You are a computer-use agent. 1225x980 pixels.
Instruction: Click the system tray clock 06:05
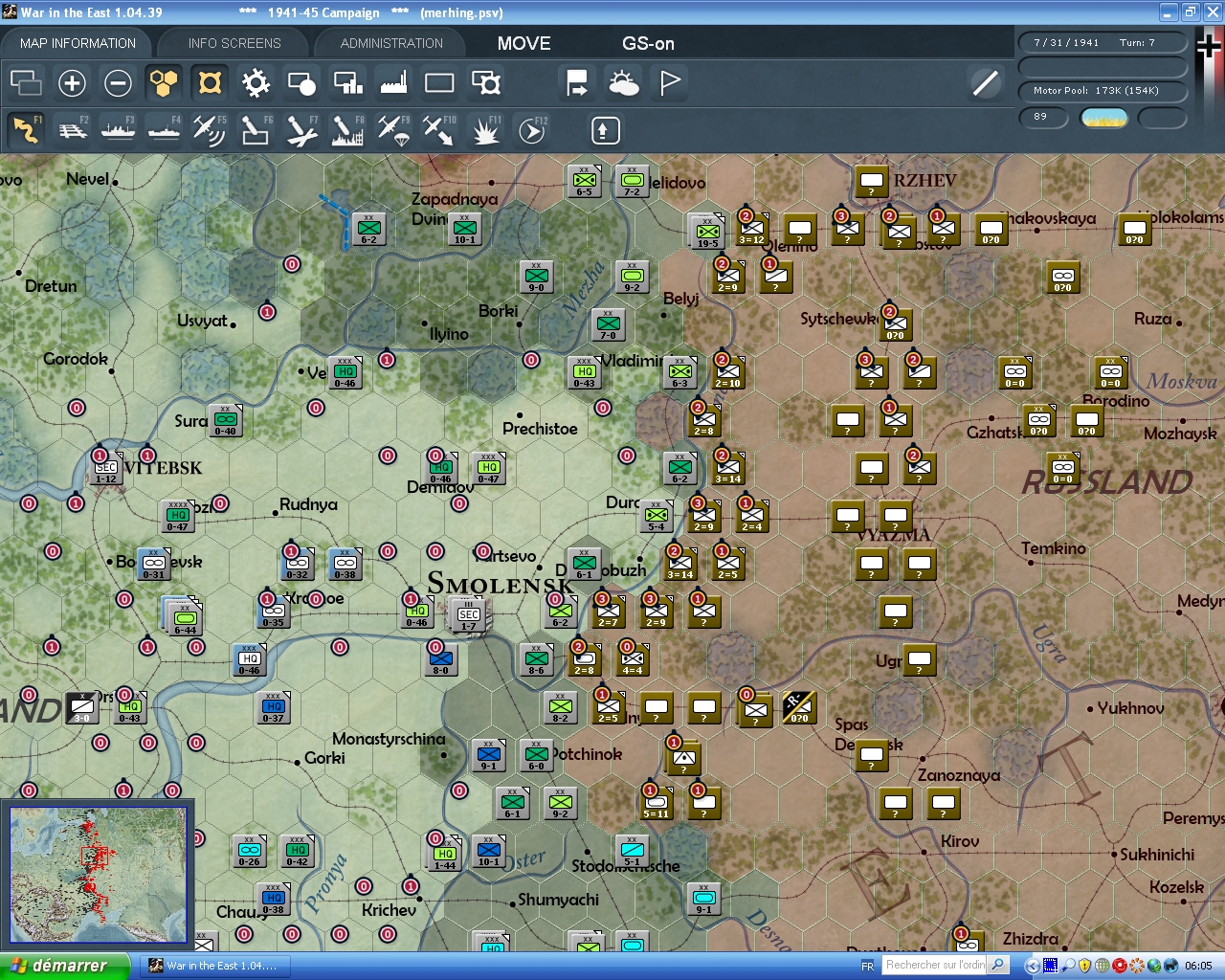click(x=1198, y=966)
